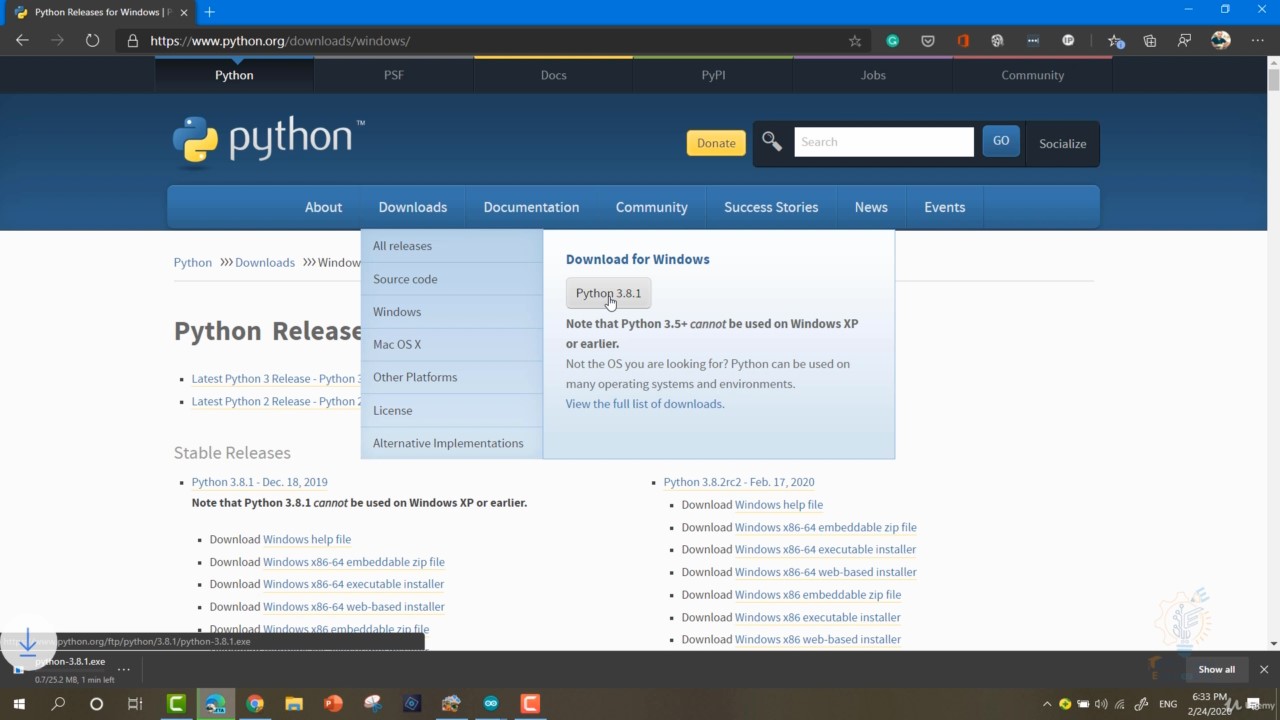
Task: Select All releases in Downloads menu
Action: coord(452,246)
